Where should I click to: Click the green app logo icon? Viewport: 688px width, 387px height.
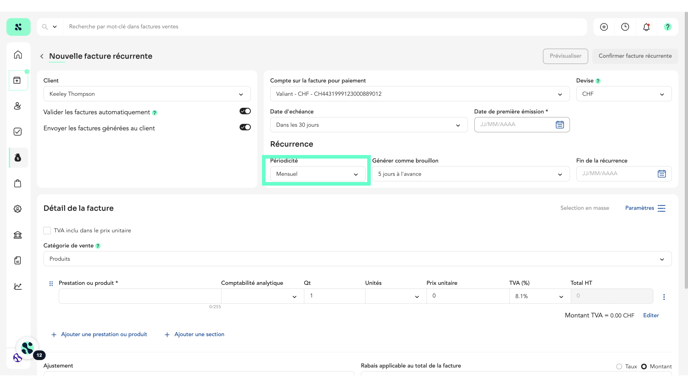[18, 27]
